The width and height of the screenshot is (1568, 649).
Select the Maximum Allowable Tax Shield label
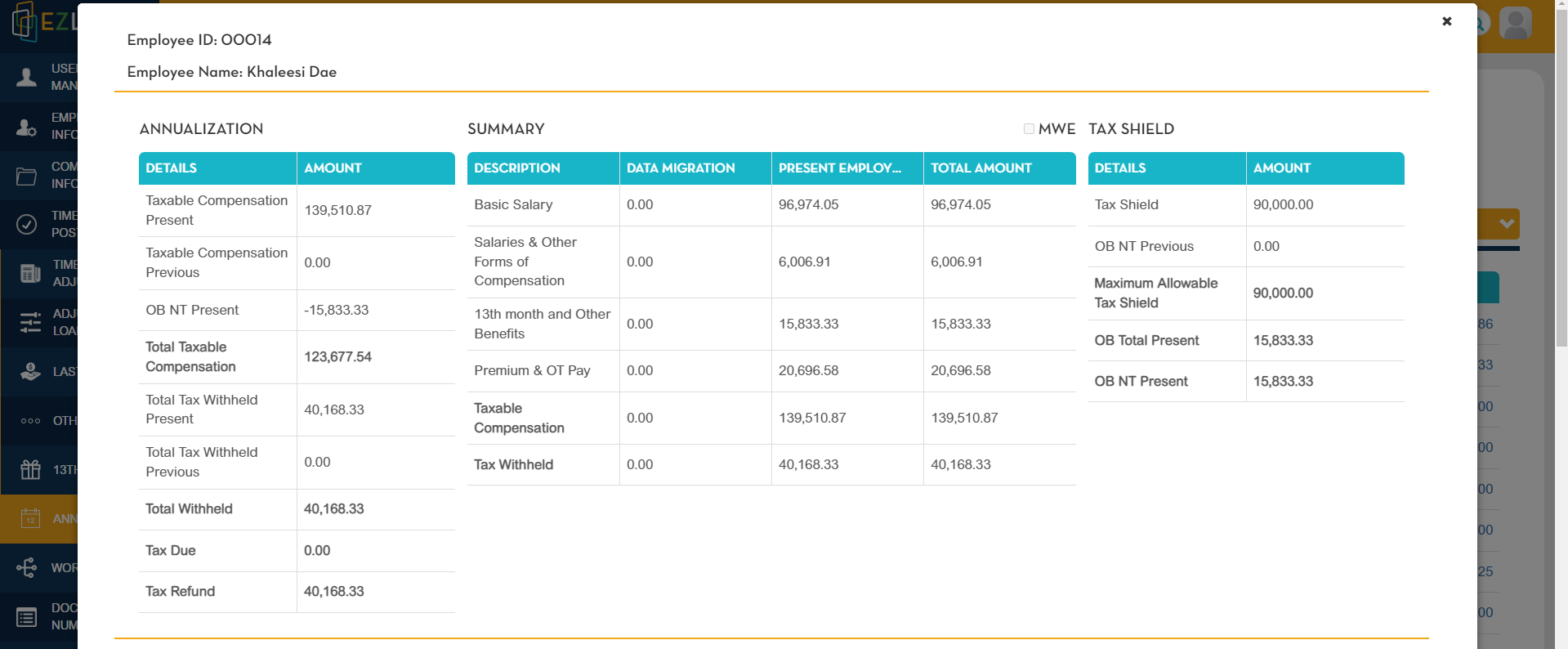click(1156, 293)
